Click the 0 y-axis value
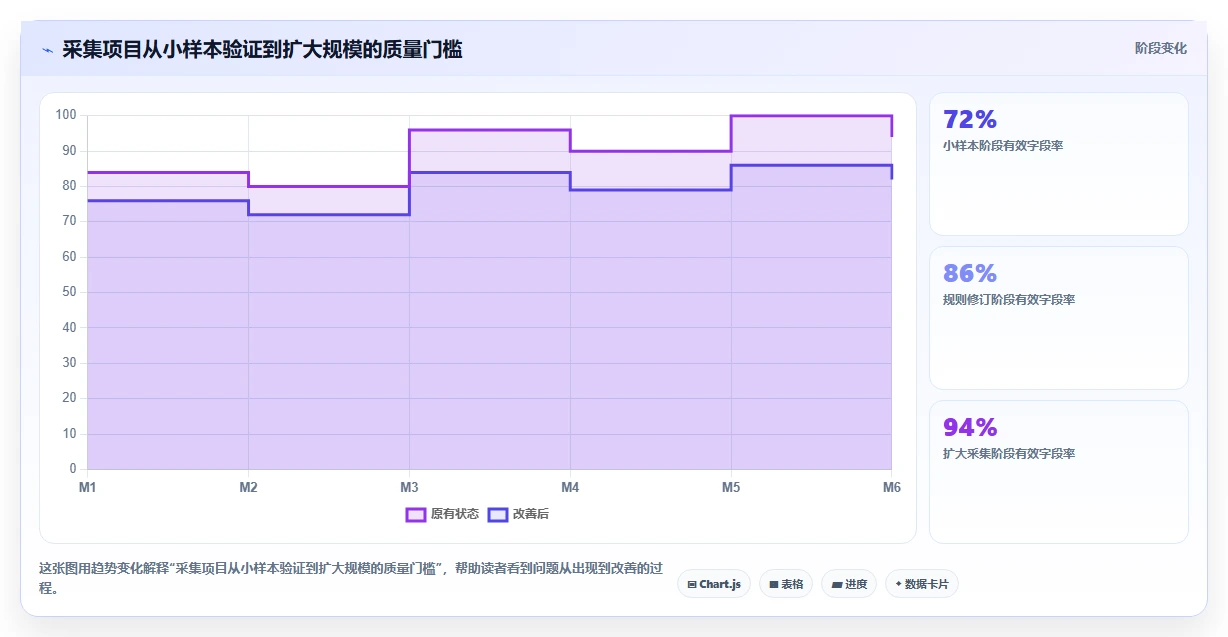 pos(73,469)
